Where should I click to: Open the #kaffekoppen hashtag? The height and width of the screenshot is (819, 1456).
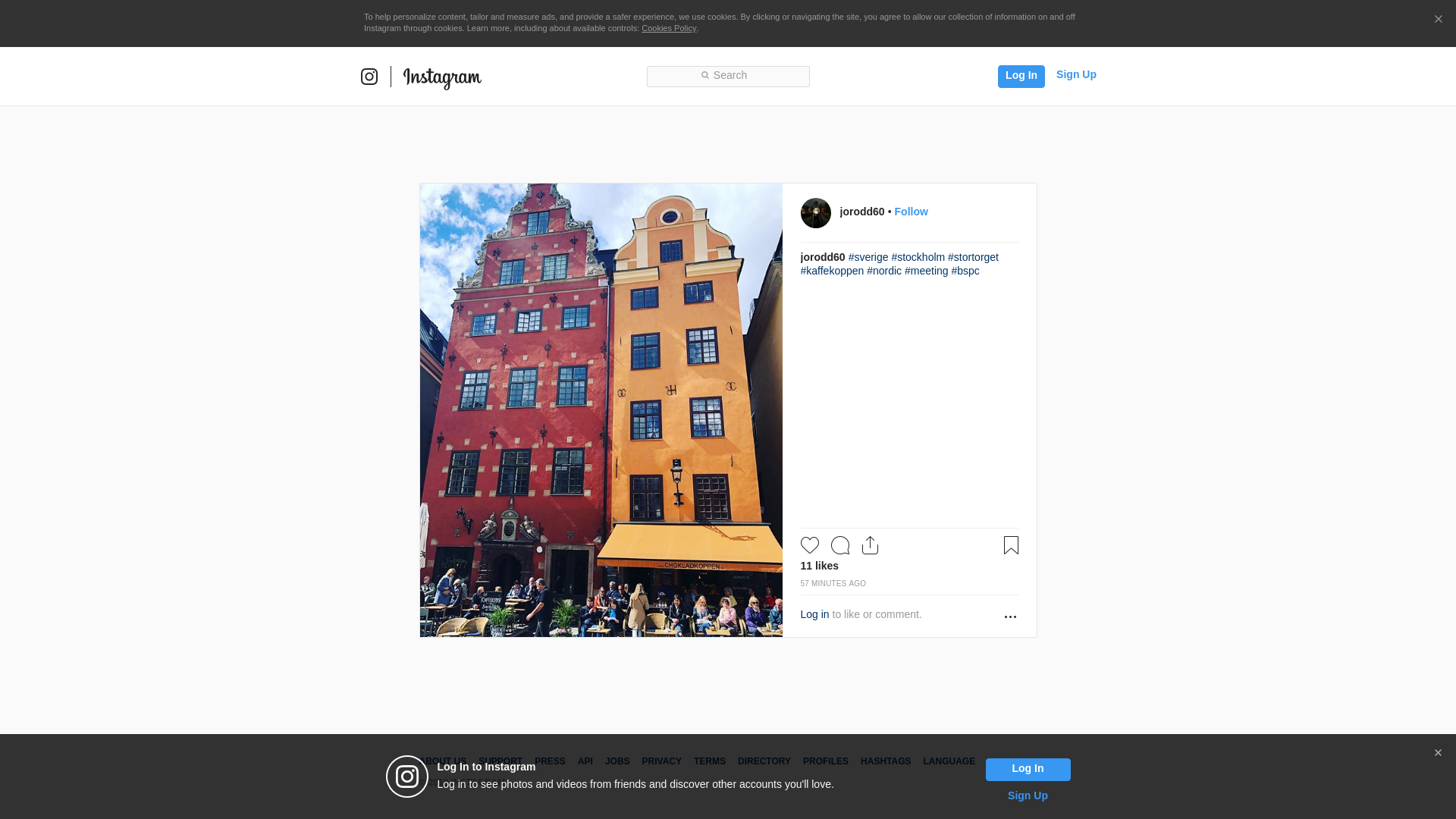[832, 271]
